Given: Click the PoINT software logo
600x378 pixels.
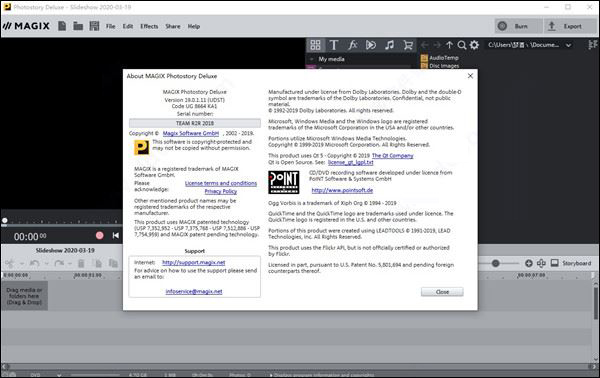Looking at the screenshot, I should point(284,182).
